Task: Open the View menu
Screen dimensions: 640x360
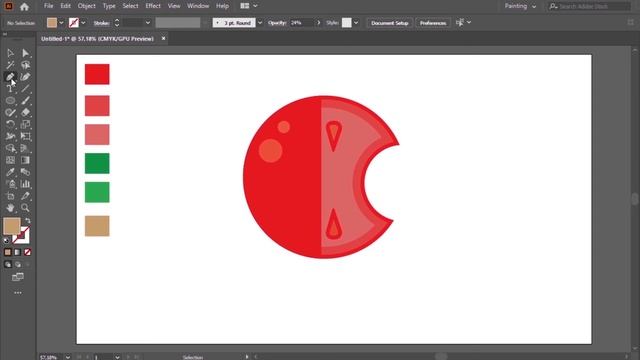Action: click(x=174, y=6)
